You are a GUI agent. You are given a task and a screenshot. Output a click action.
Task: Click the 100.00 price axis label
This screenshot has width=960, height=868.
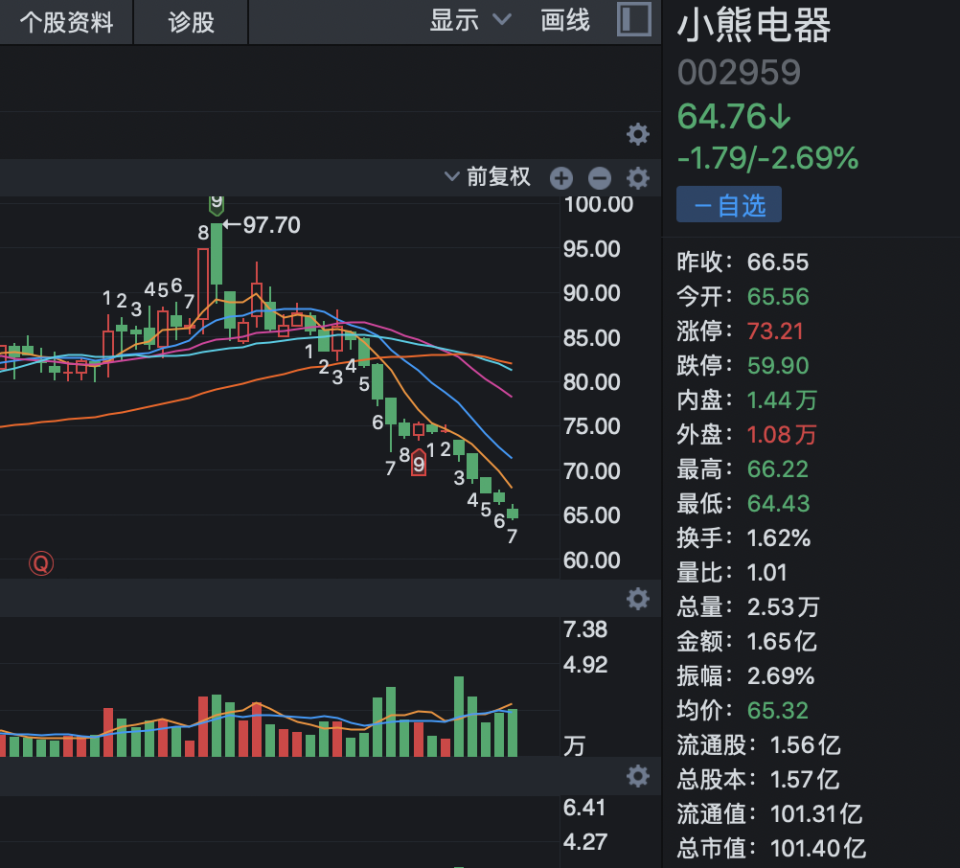click(x=598, y=204)
